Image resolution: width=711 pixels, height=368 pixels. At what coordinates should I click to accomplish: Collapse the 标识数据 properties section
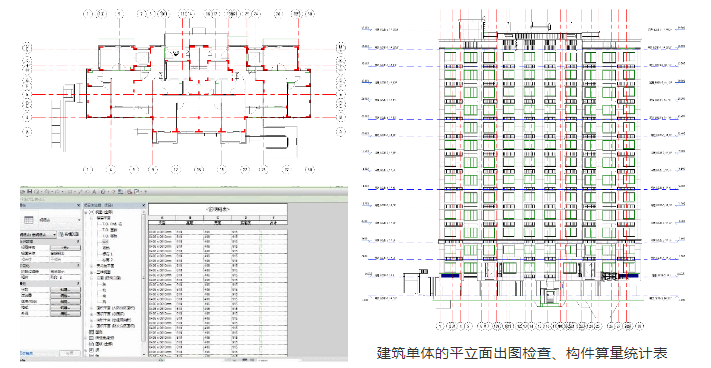coord(78,242)
